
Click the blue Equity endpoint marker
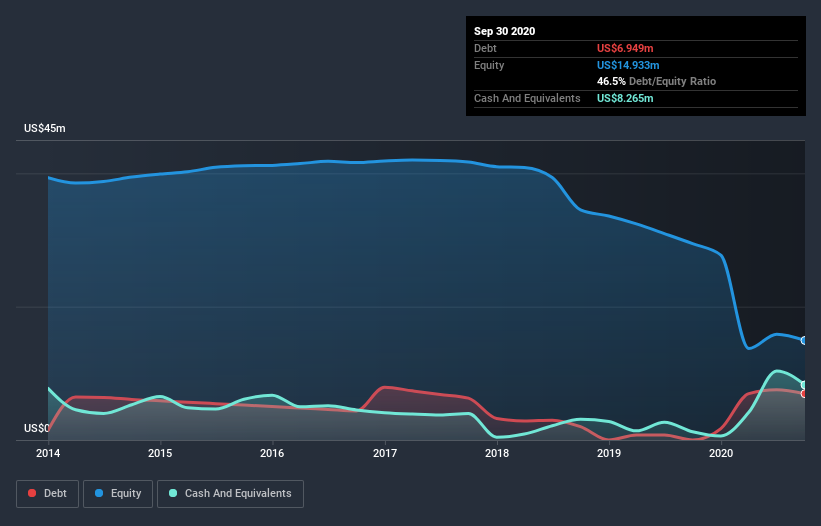tap(804, 340)
